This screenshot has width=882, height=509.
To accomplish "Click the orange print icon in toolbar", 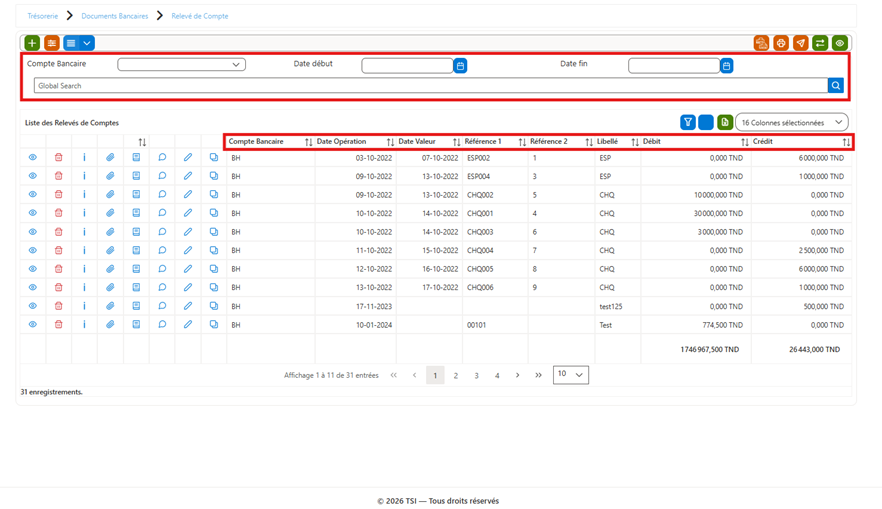I will (781, 43).
